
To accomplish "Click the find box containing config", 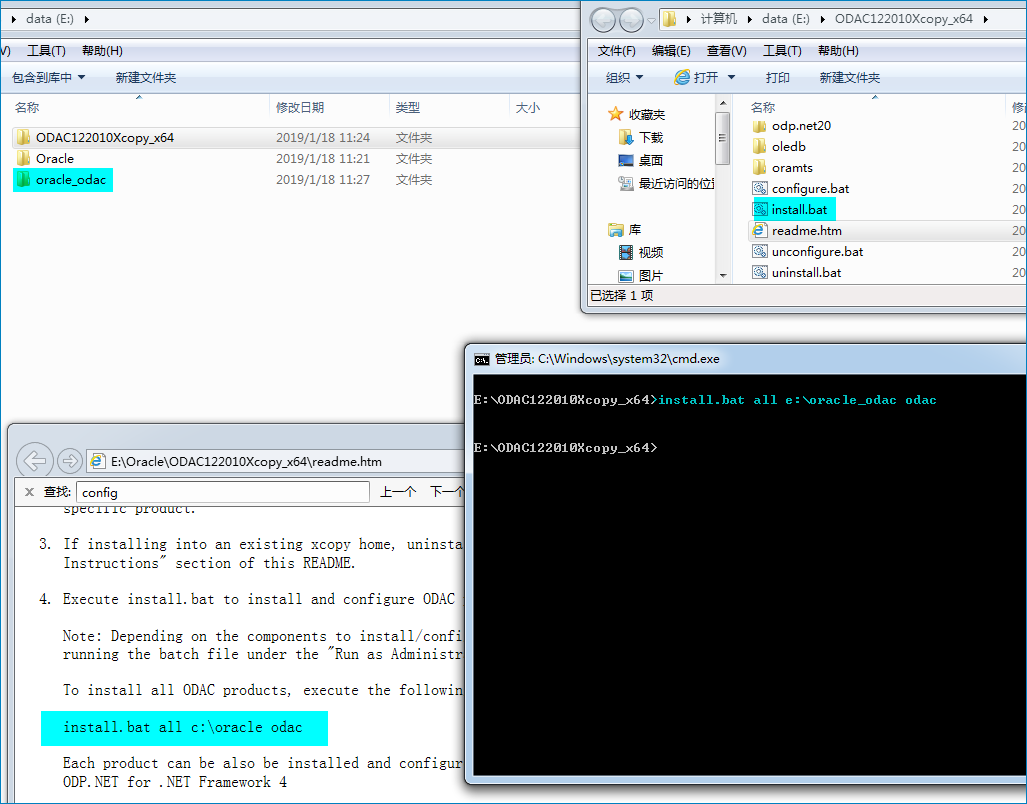I will coord(223,492).
